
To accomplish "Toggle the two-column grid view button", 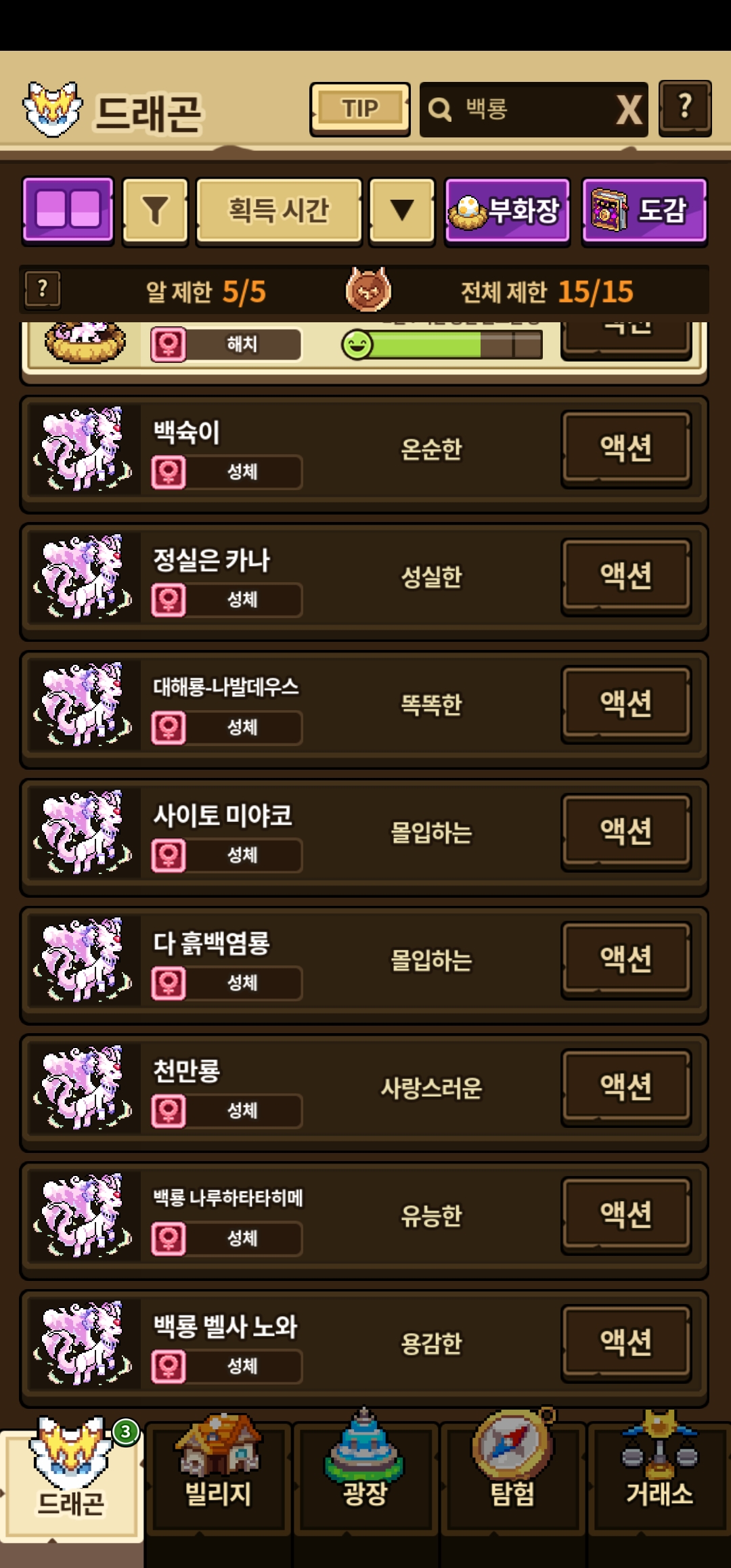I will 68,210.
